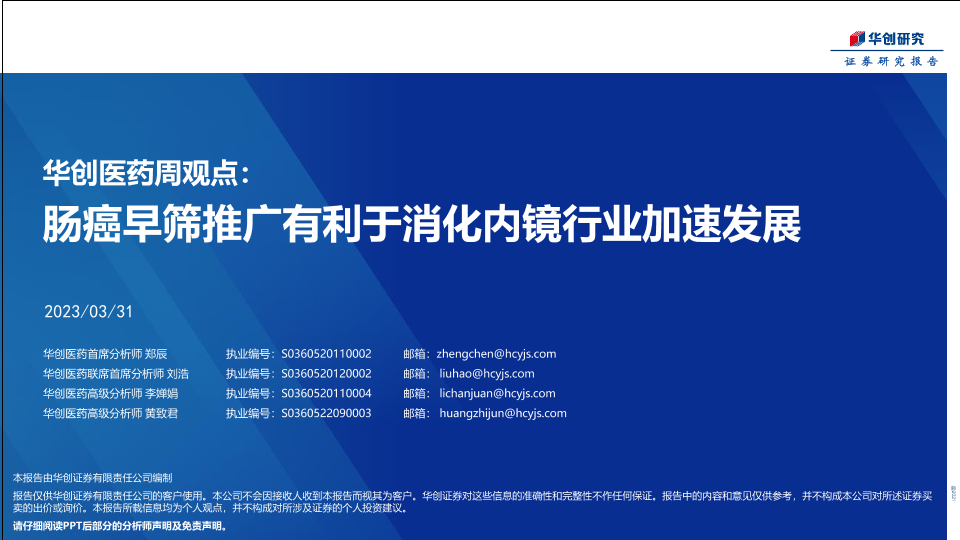Screen dimensions: 960x540
Task: Select analyst name 黄致君 line
Action: tap(110, 413)
